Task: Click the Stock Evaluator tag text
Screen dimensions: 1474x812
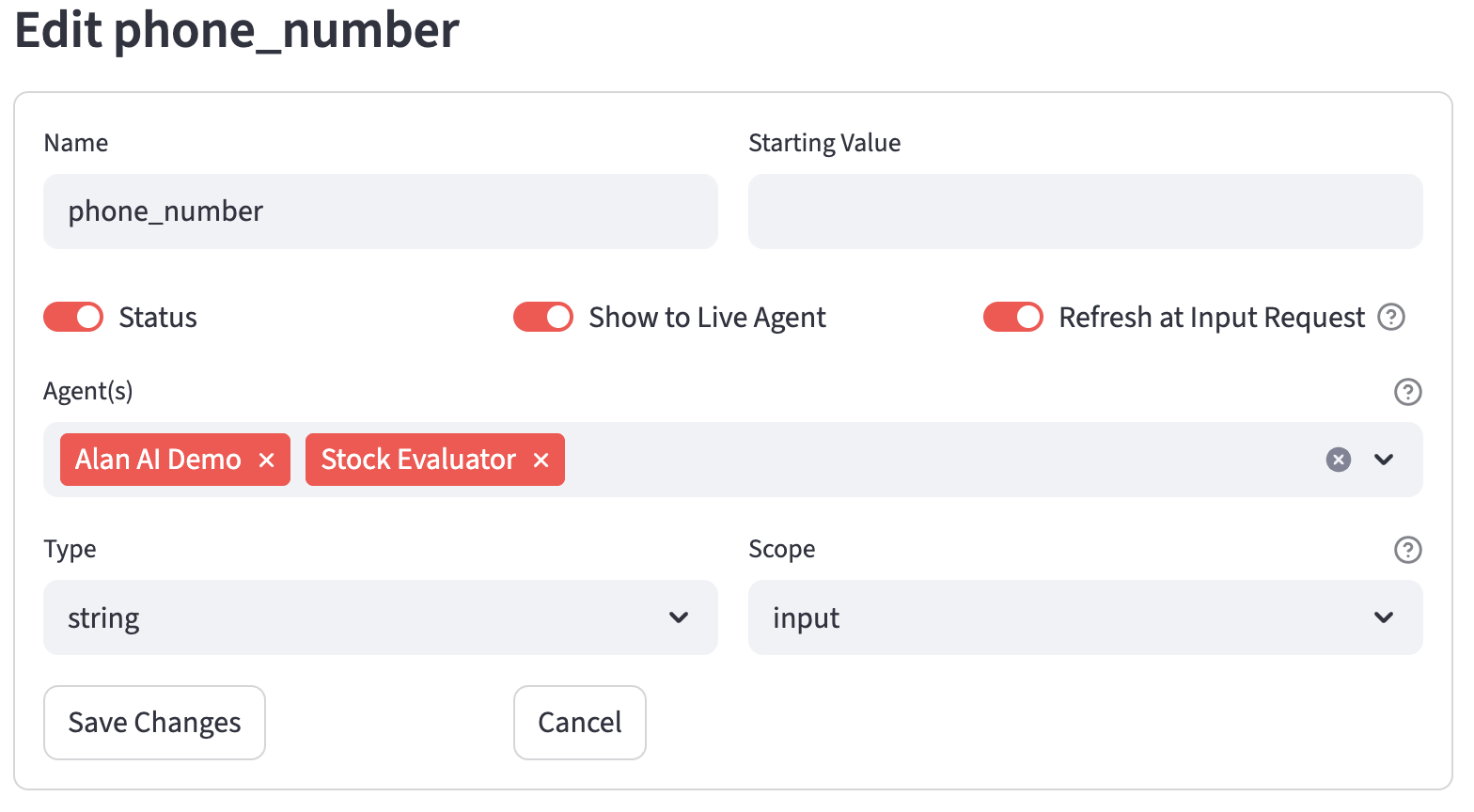Action: 418,460
